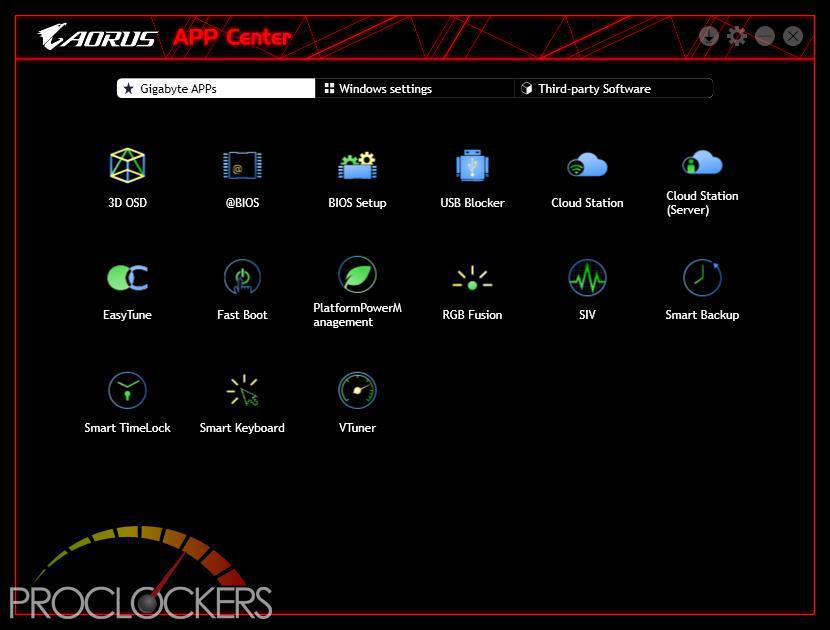Switch to Third-party Software tab
This screenshot has height=630, width=830.
(x=614, y=88)
